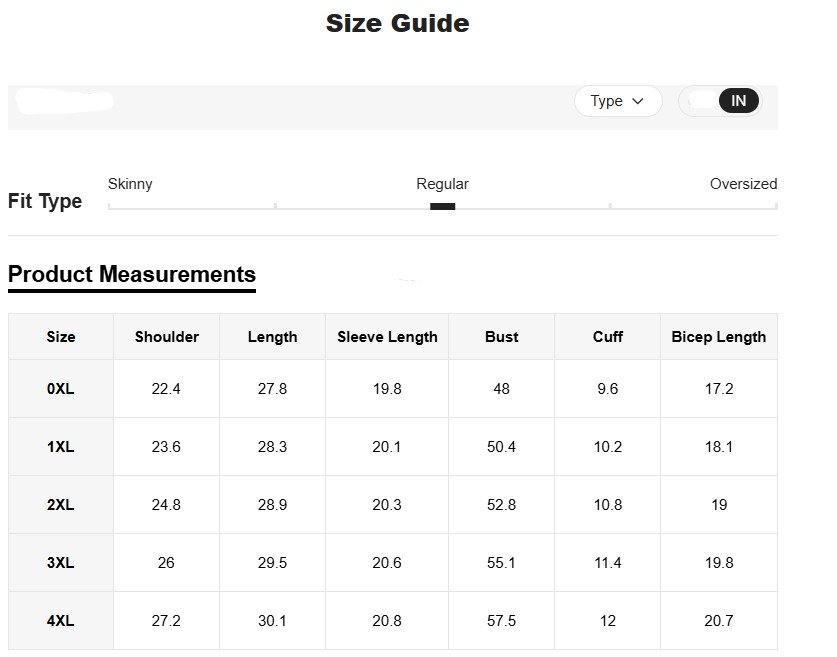837x657 pixels.
Task: Click the Regular fit marker on the slider
Action: tap(442, 206)
